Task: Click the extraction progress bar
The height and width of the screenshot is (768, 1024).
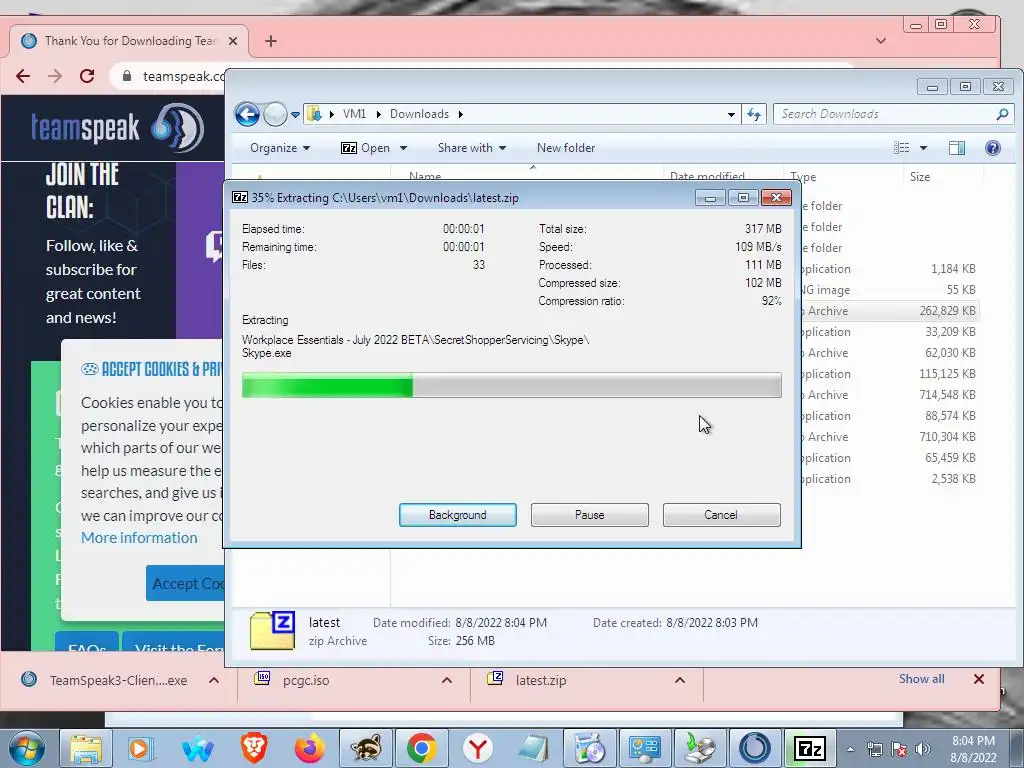Action: tap(511, 385)
